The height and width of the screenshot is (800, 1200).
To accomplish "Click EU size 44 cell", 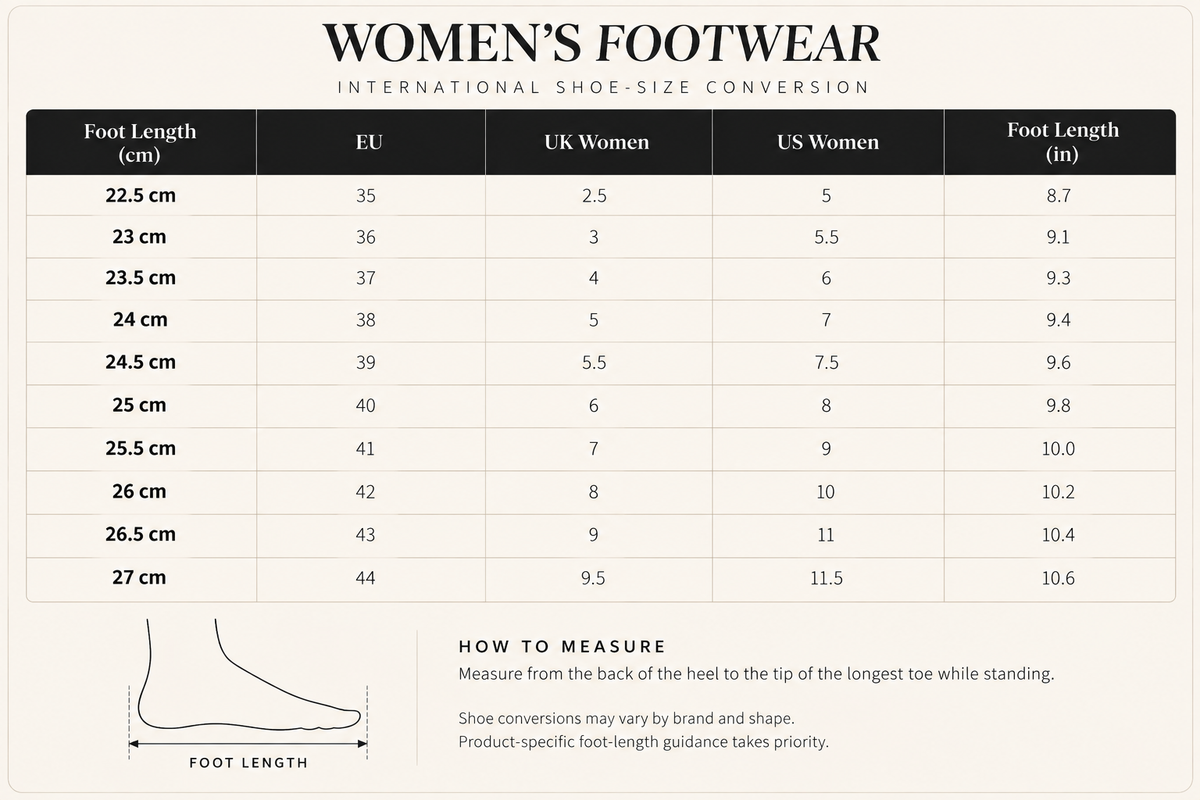I will click(366, 578).
